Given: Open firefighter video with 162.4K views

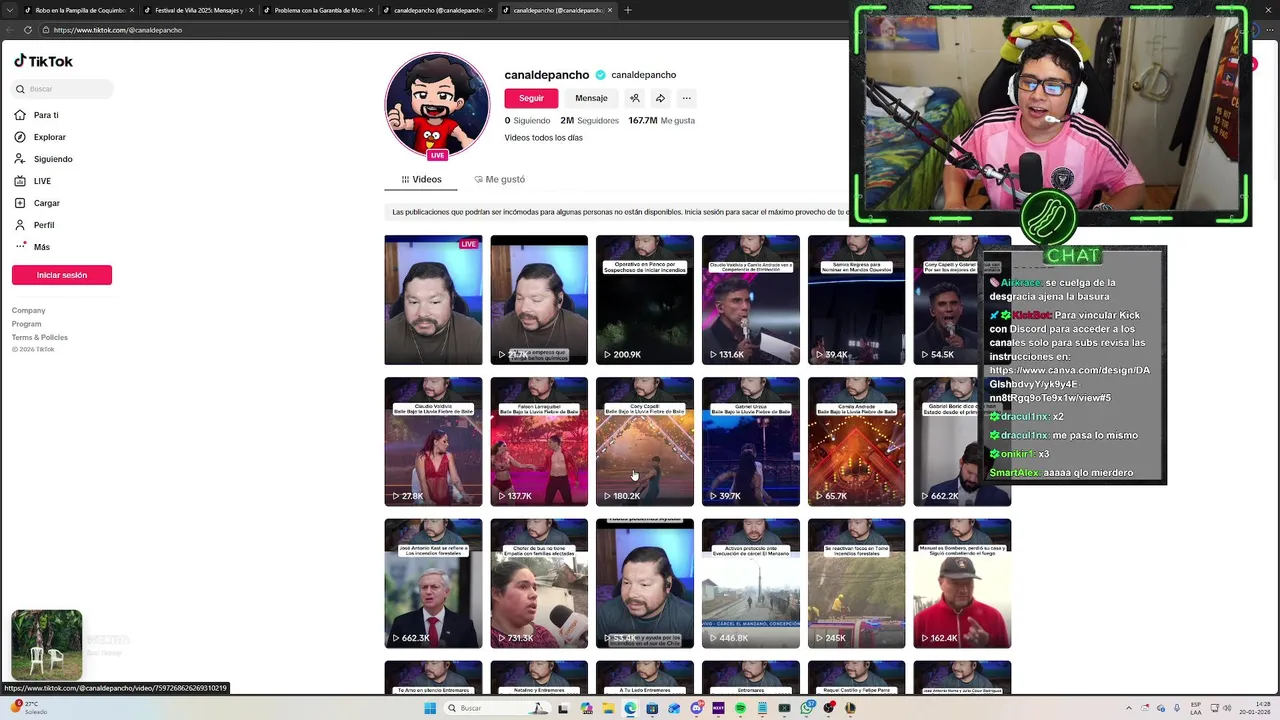Looking at the screenshot, I should (962, 584).
